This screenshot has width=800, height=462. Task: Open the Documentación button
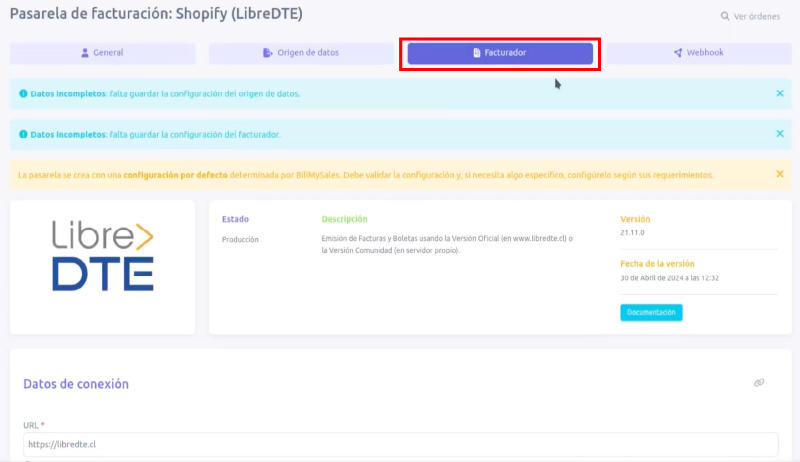click(651, 312)
